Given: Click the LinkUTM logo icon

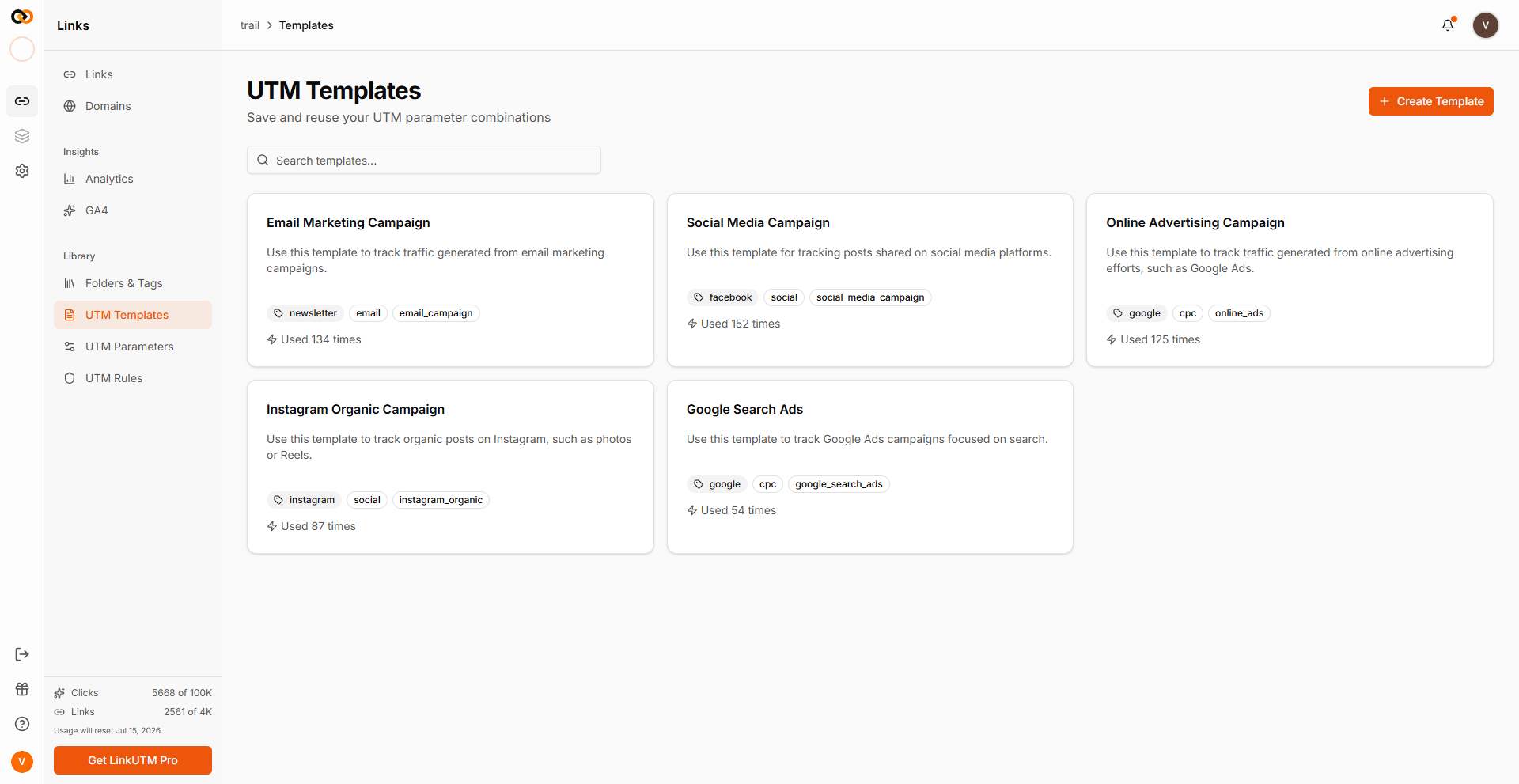Looking at the screenshot, I should click(x=22, y=17).
